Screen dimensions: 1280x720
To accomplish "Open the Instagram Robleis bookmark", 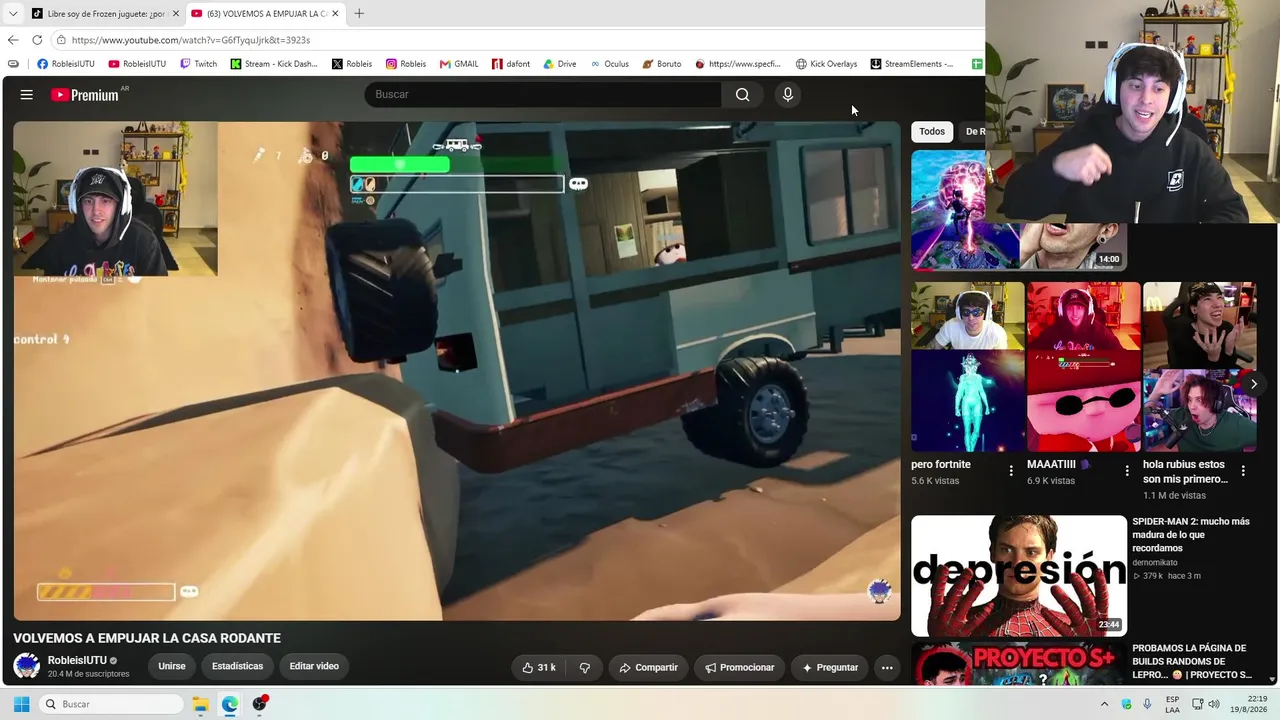I will pyautogui.click(x=406, y=64).
